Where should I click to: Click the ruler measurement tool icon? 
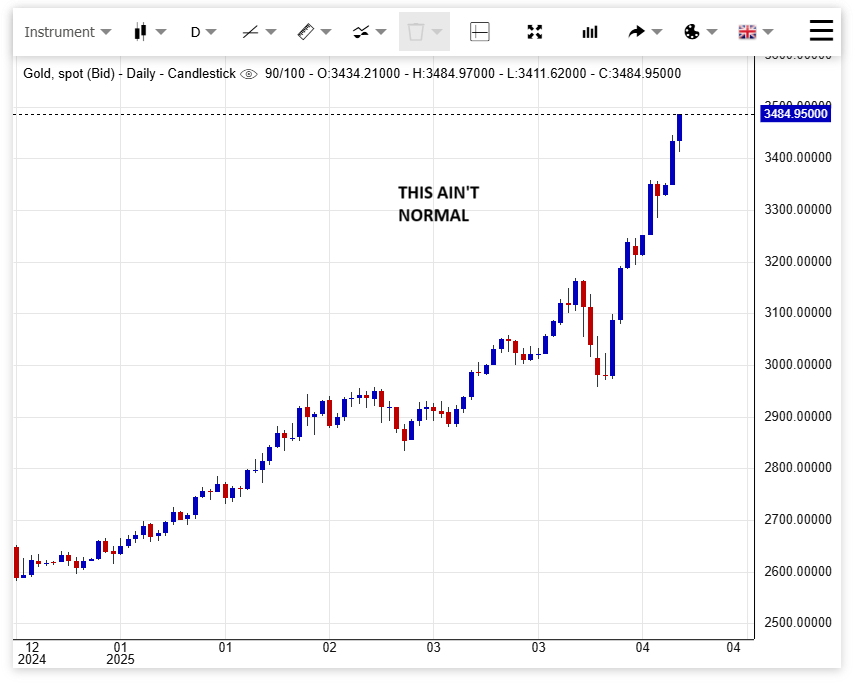point(306,32)
